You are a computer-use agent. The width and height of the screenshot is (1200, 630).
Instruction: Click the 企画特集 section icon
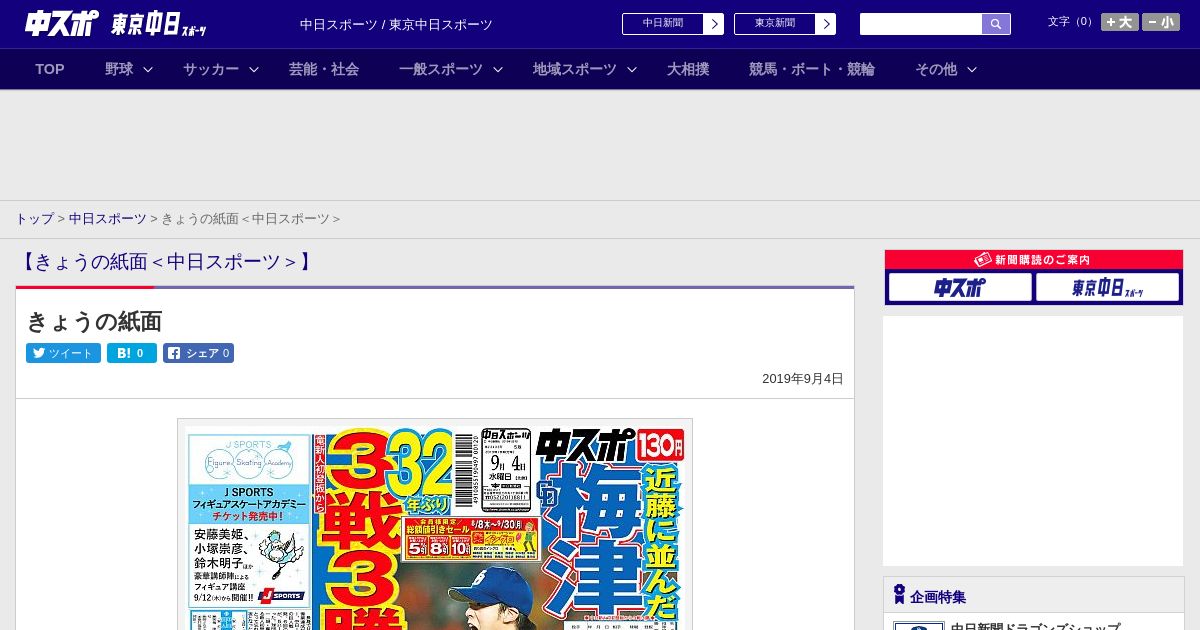[x=899, y=595]
